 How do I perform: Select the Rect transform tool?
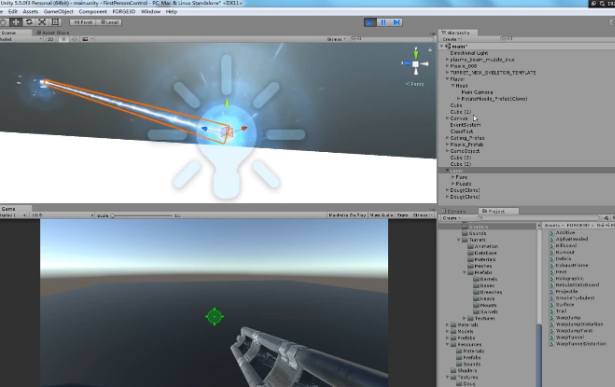[55, 22]
